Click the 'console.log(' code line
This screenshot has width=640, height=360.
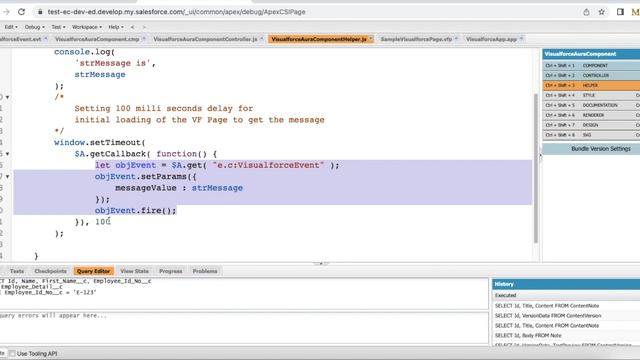click(x=84, y=52)
